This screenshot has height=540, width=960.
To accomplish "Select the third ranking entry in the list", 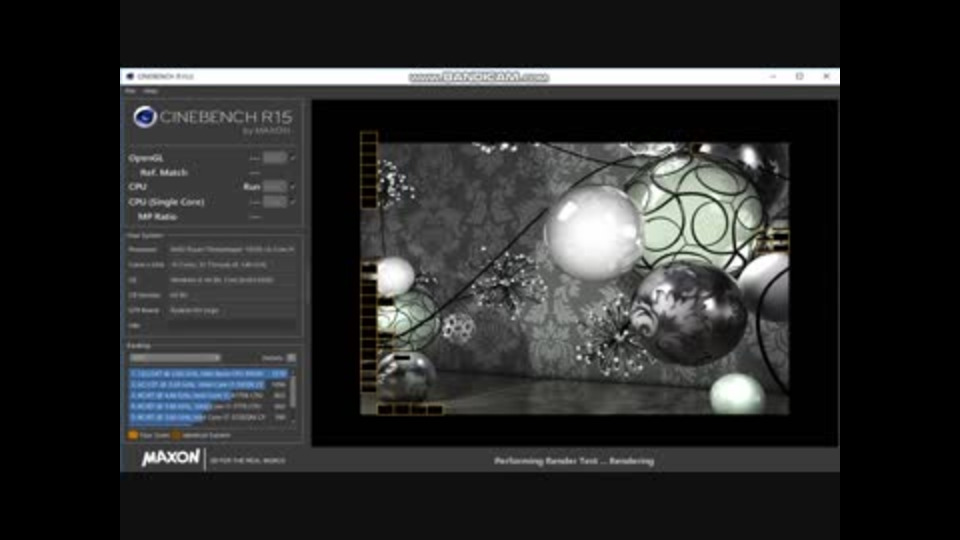I will (x=208, y=396).
